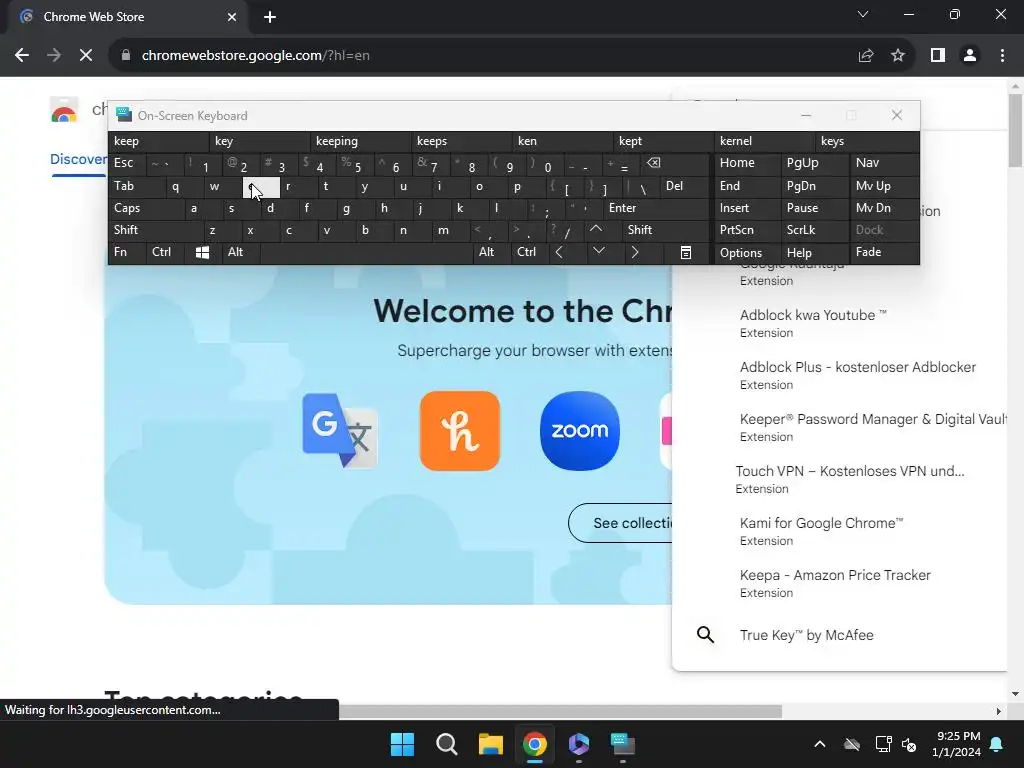1024x768 pixels.
Task: Select Keeper Password Manager suggestion
Action: click(x=840, y=428)
